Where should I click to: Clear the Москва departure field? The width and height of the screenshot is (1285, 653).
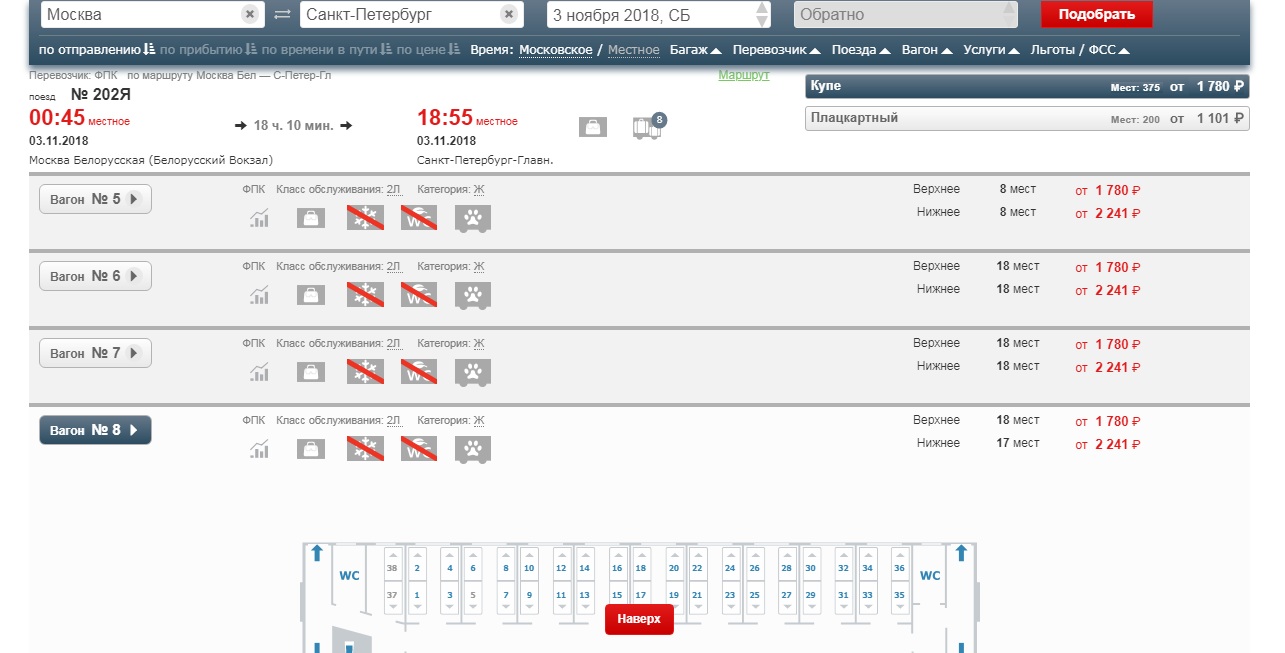tap(249, 14)
